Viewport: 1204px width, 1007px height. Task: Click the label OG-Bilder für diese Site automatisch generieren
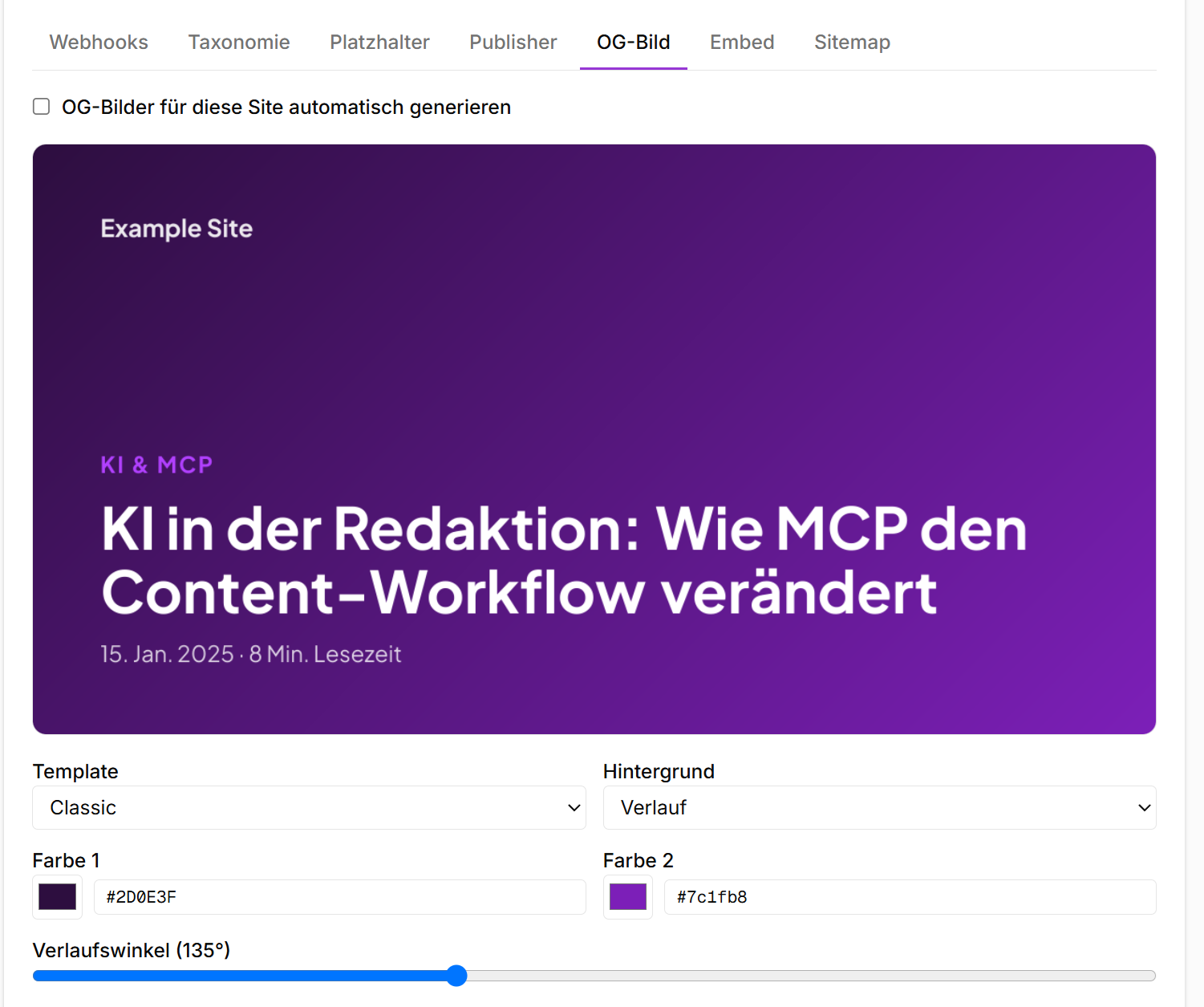(286, 108)
